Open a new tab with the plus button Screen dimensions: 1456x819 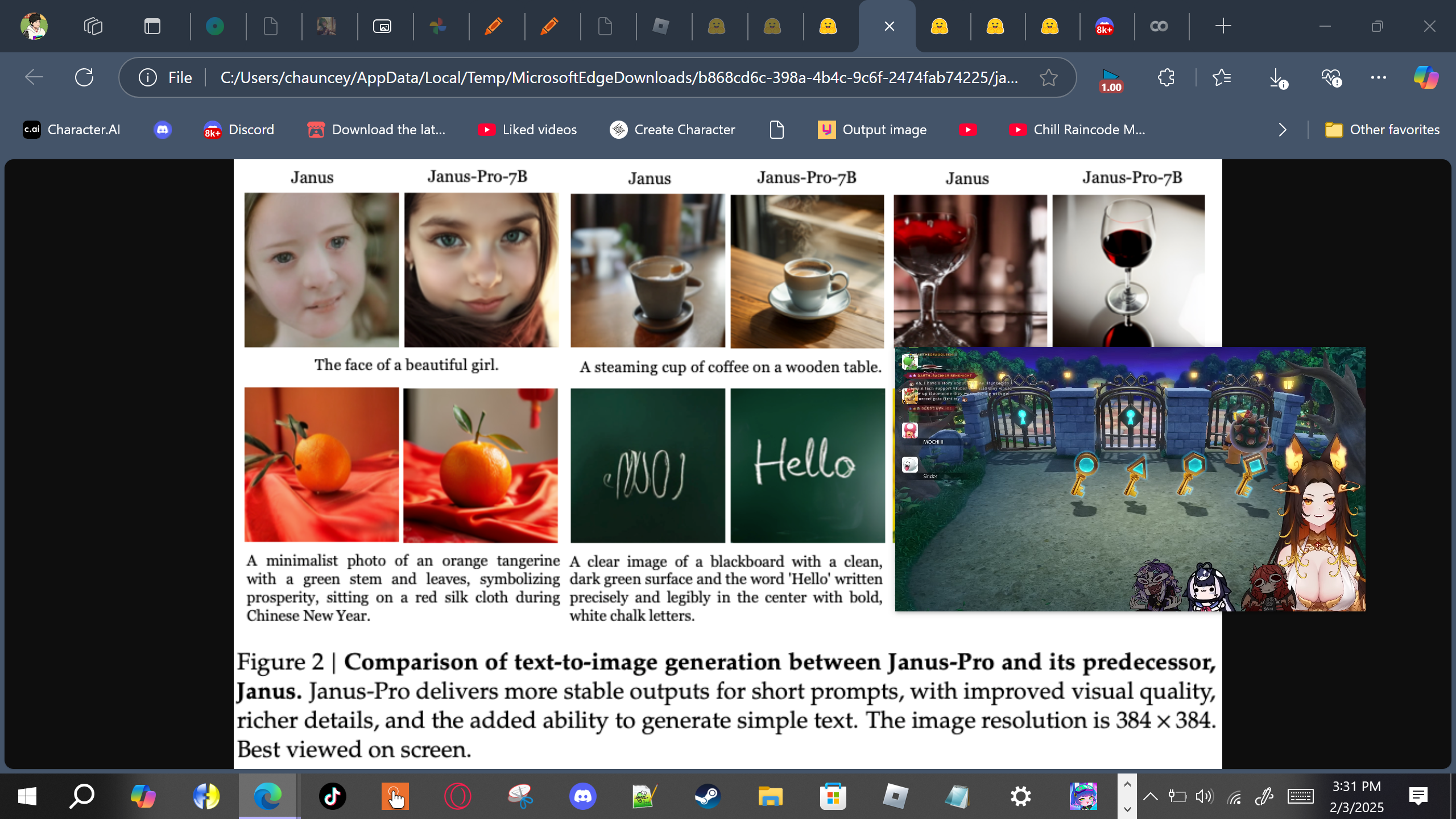point(1223,26)
